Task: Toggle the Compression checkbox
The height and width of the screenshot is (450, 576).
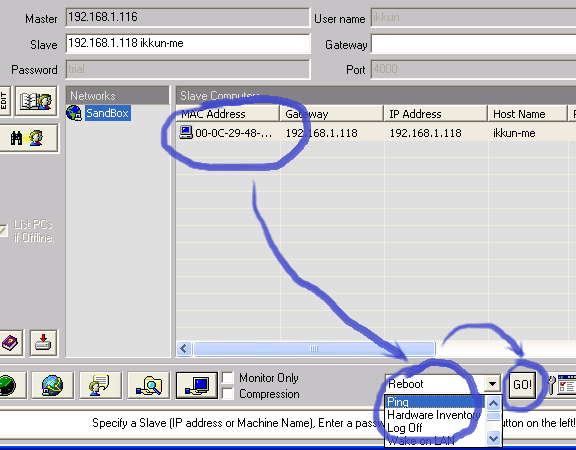Action: (x=228, y=393)
